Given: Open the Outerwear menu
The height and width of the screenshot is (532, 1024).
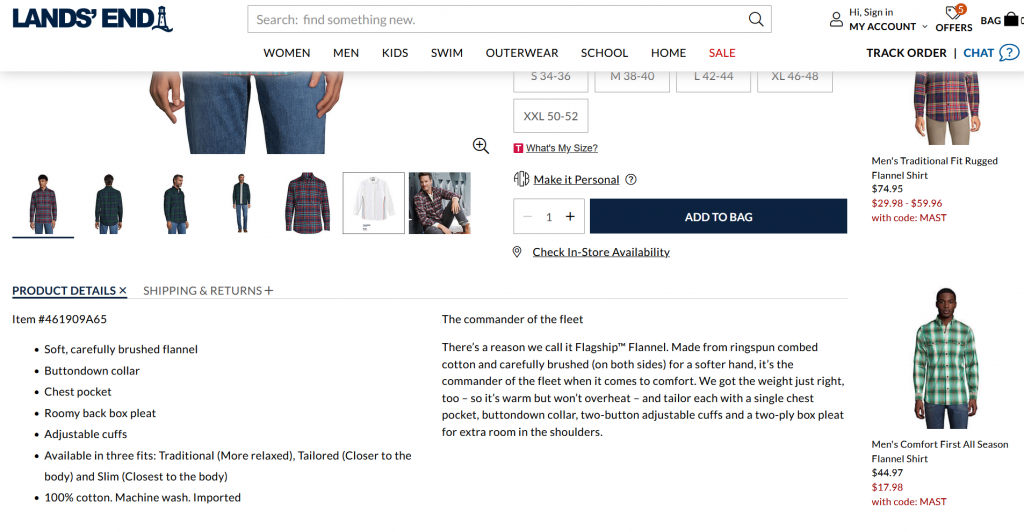Looking at the screenshot, I should click(522, 53).
